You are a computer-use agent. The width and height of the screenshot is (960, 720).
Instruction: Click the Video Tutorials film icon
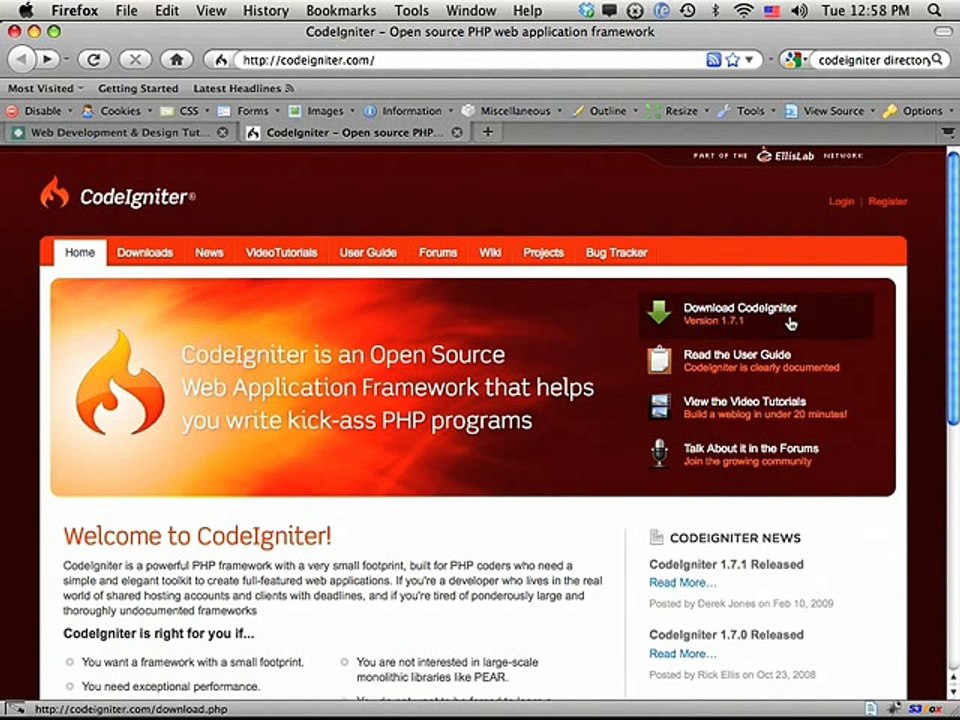pos(659,407)
